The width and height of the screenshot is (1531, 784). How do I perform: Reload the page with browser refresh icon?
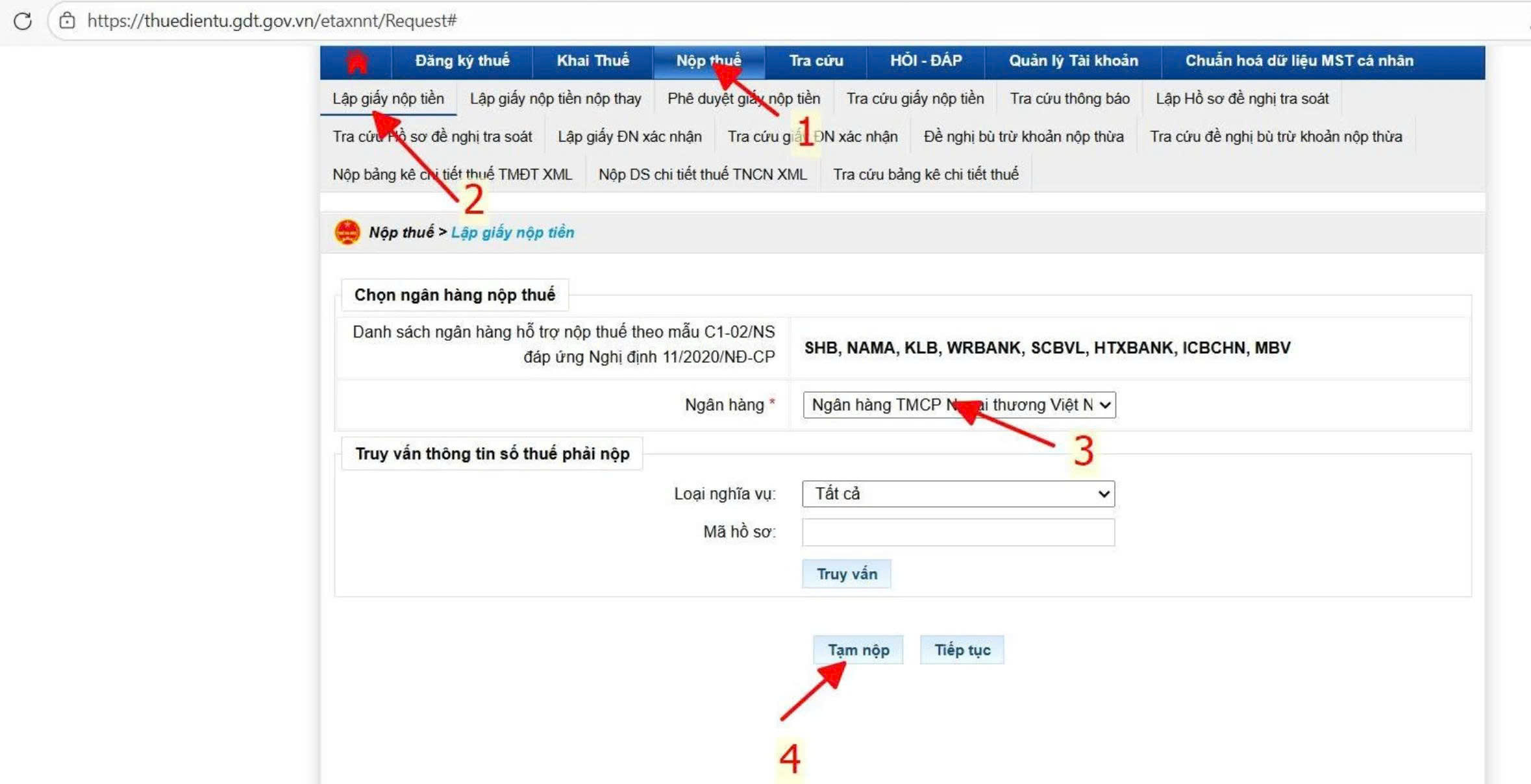point(23,21)
